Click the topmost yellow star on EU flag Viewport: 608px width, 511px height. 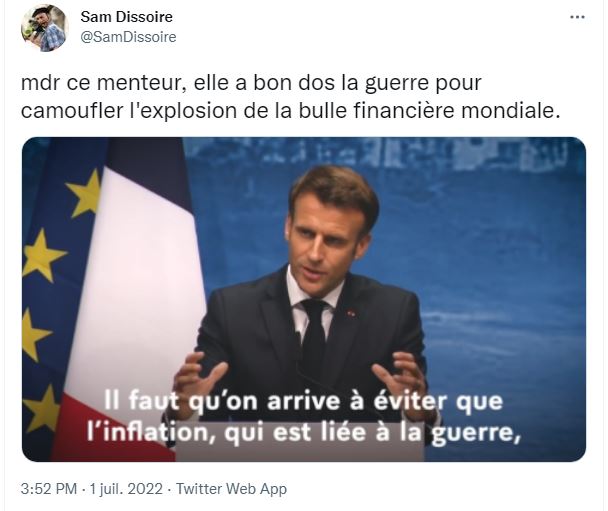(85, 194)
